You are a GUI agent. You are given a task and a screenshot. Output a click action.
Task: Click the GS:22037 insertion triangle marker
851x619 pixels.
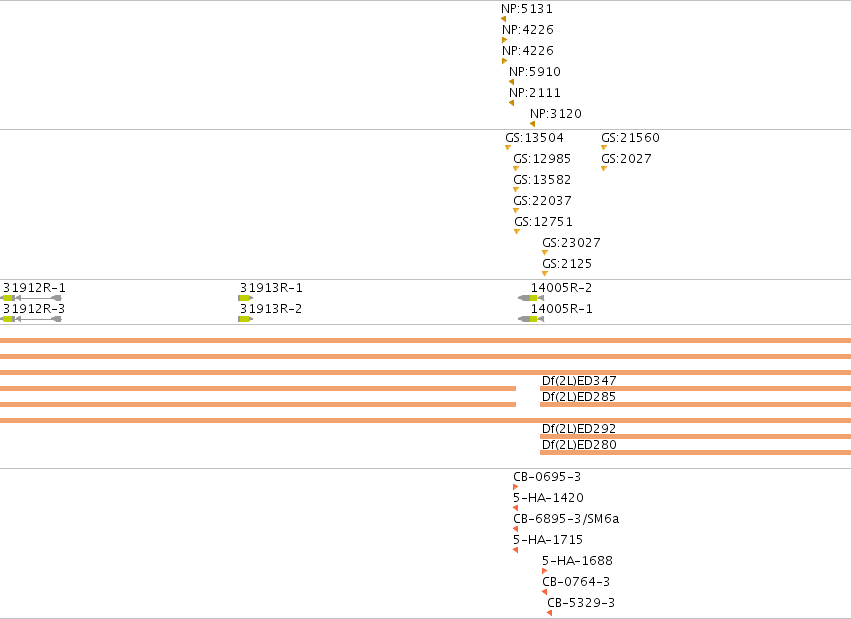516,210
